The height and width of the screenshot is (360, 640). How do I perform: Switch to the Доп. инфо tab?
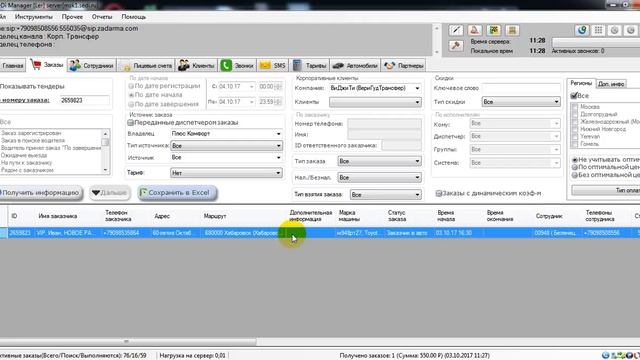[611, 84]
